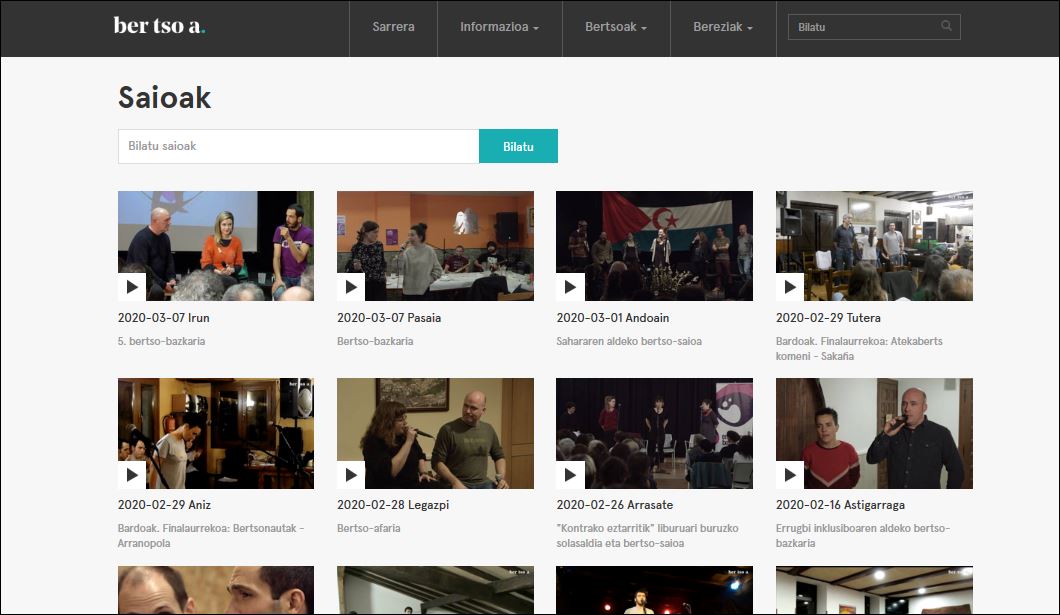Play the 2020-02-16 Astigarraga video
The image size is (1060, 615).
[x=790, y=474]
